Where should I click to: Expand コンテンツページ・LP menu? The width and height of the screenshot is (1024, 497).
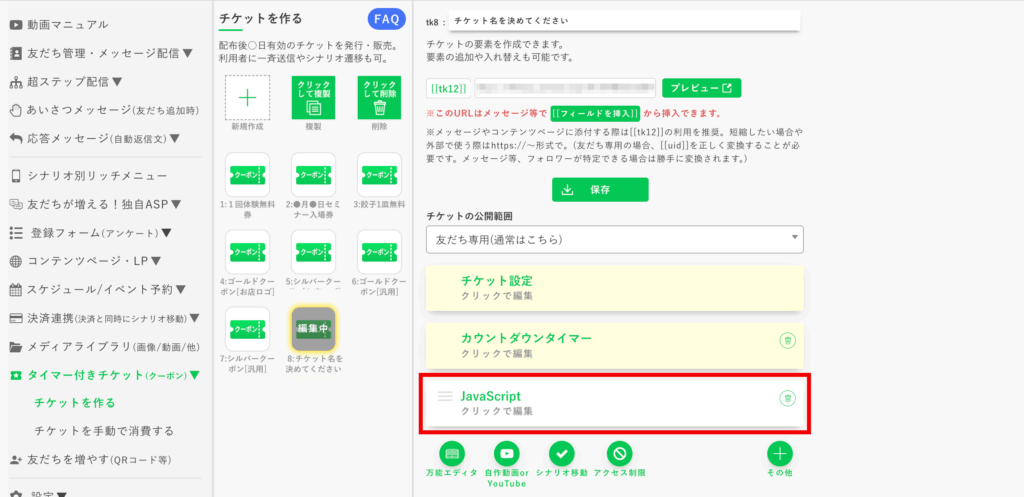[85, 261]
